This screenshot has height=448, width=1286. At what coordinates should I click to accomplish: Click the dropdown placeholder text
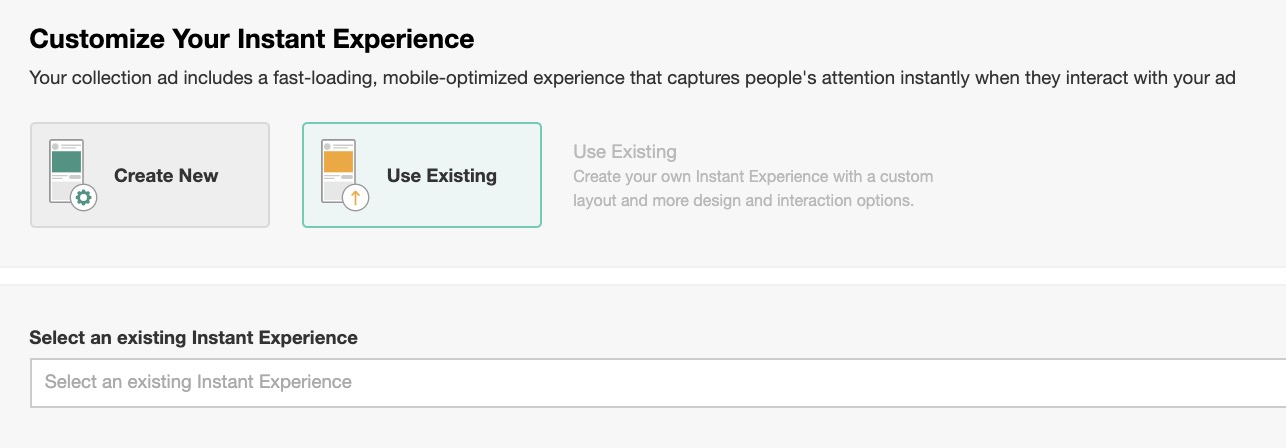pyautogui.click(x=198, y=382)
